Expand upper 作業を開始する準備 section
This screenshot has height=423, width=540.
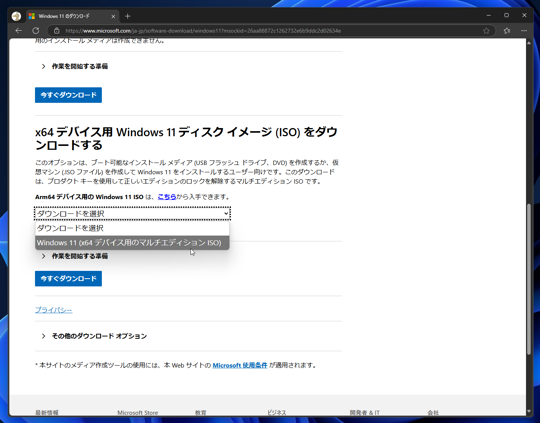click(x=75, y=66)
